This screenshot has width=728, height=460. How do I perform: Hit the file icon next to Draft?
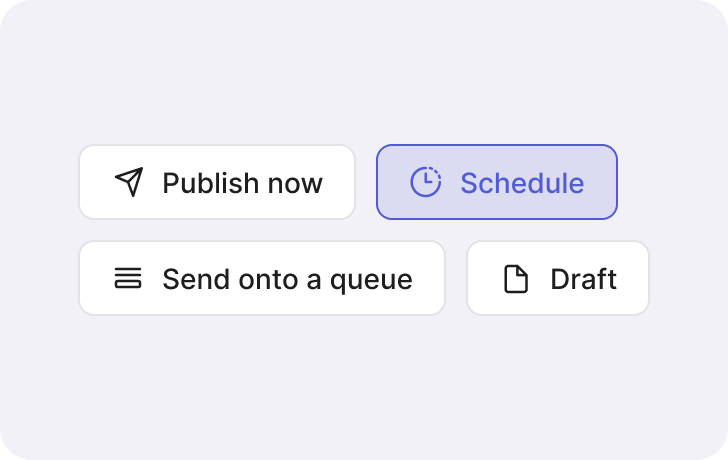[516, 278]
